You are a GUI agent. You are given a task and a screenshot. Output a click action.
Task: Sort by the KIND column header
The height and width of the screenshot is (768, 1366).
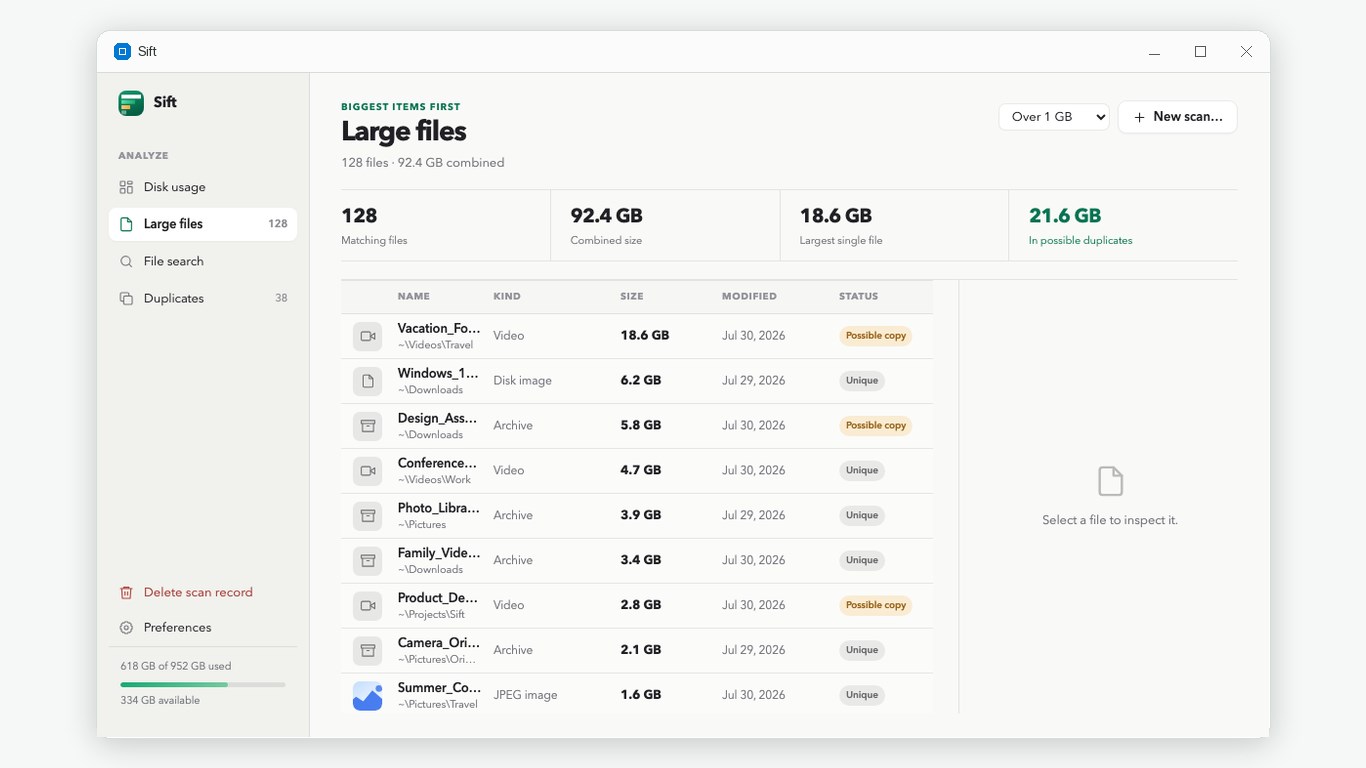click(507, 296)
